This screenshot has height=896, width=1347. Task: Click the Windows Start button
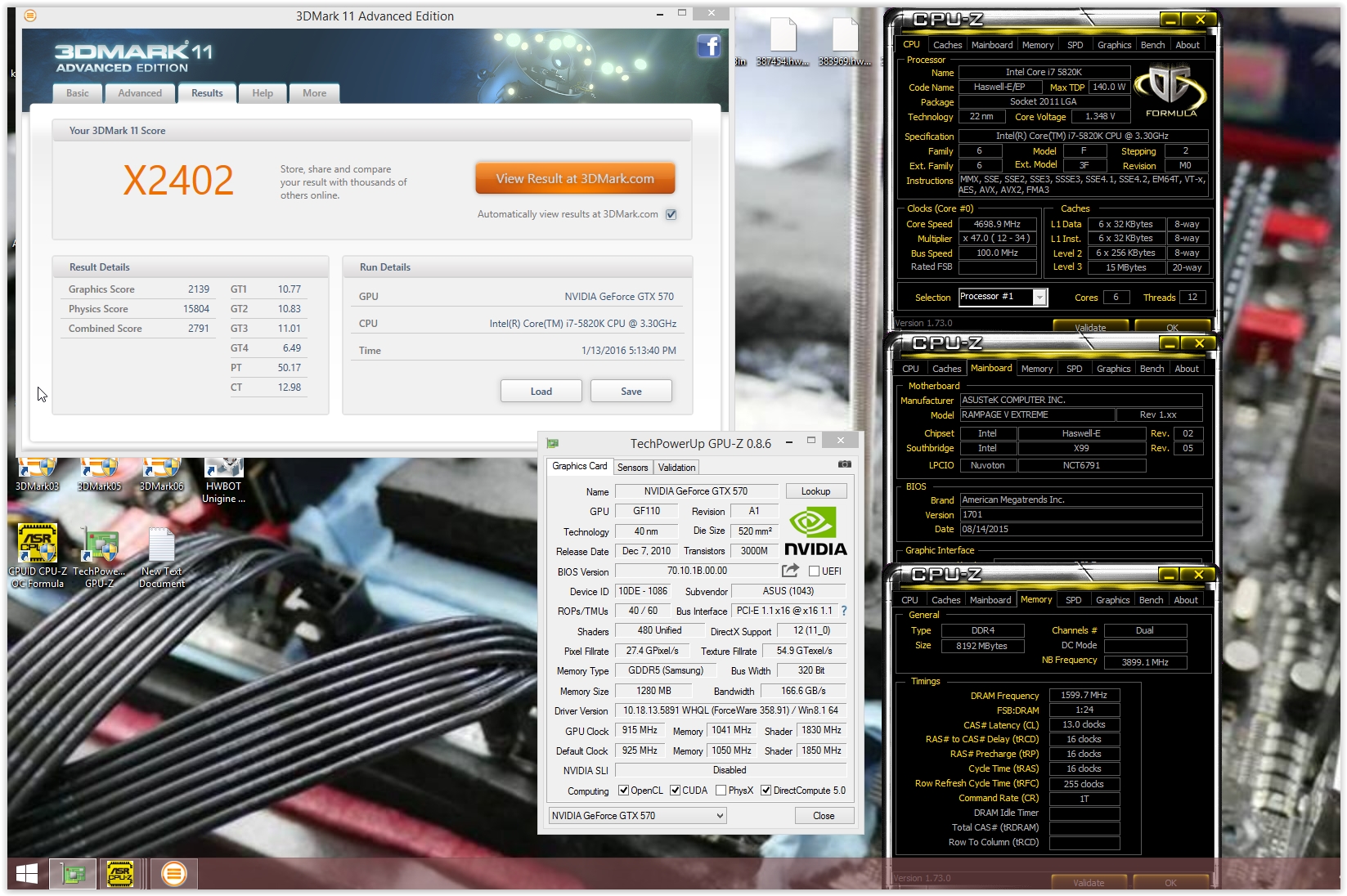click(x=27, y=874)
